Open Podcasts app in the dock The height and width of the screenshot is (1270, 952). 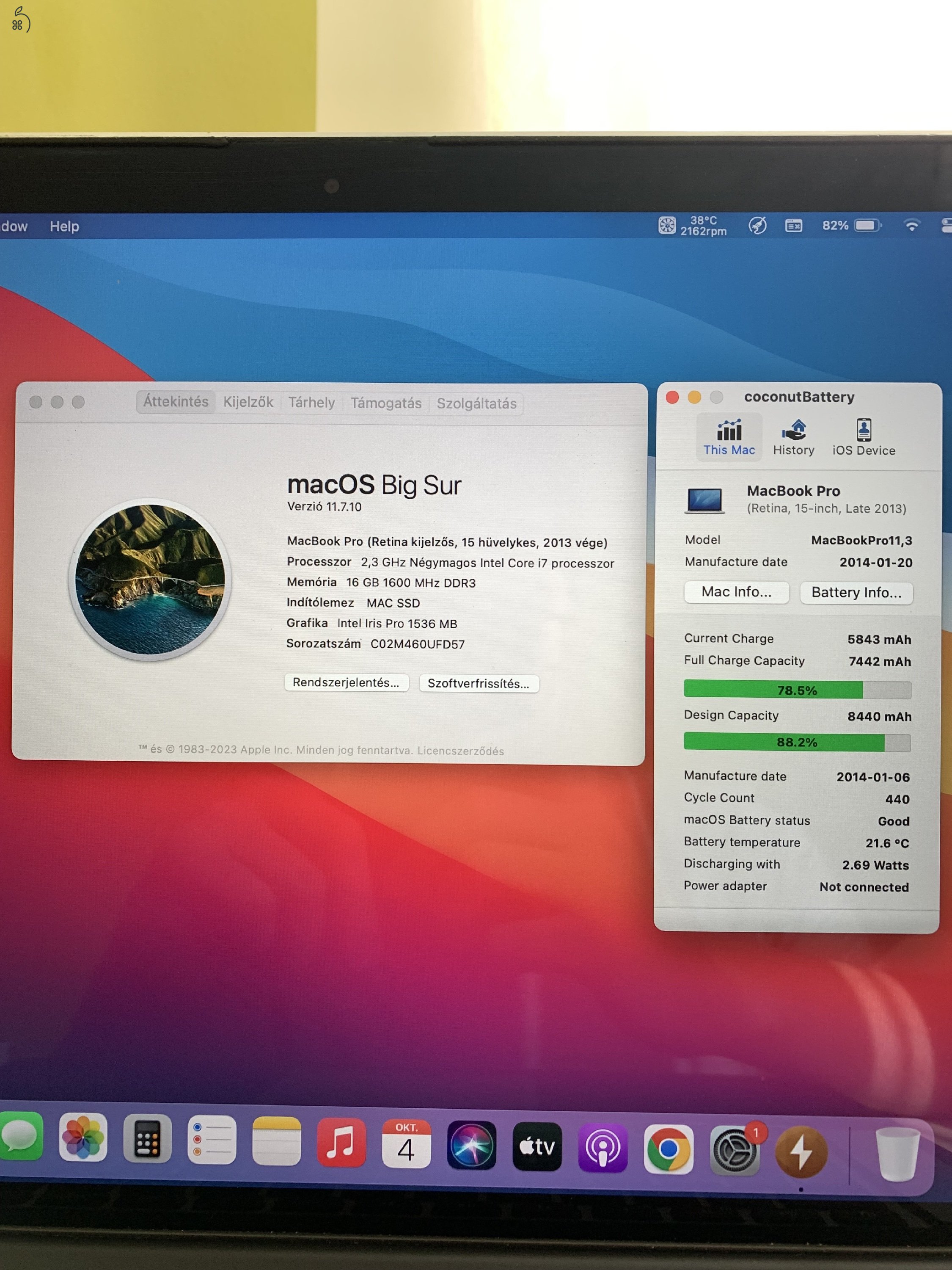coord(603,1148)
